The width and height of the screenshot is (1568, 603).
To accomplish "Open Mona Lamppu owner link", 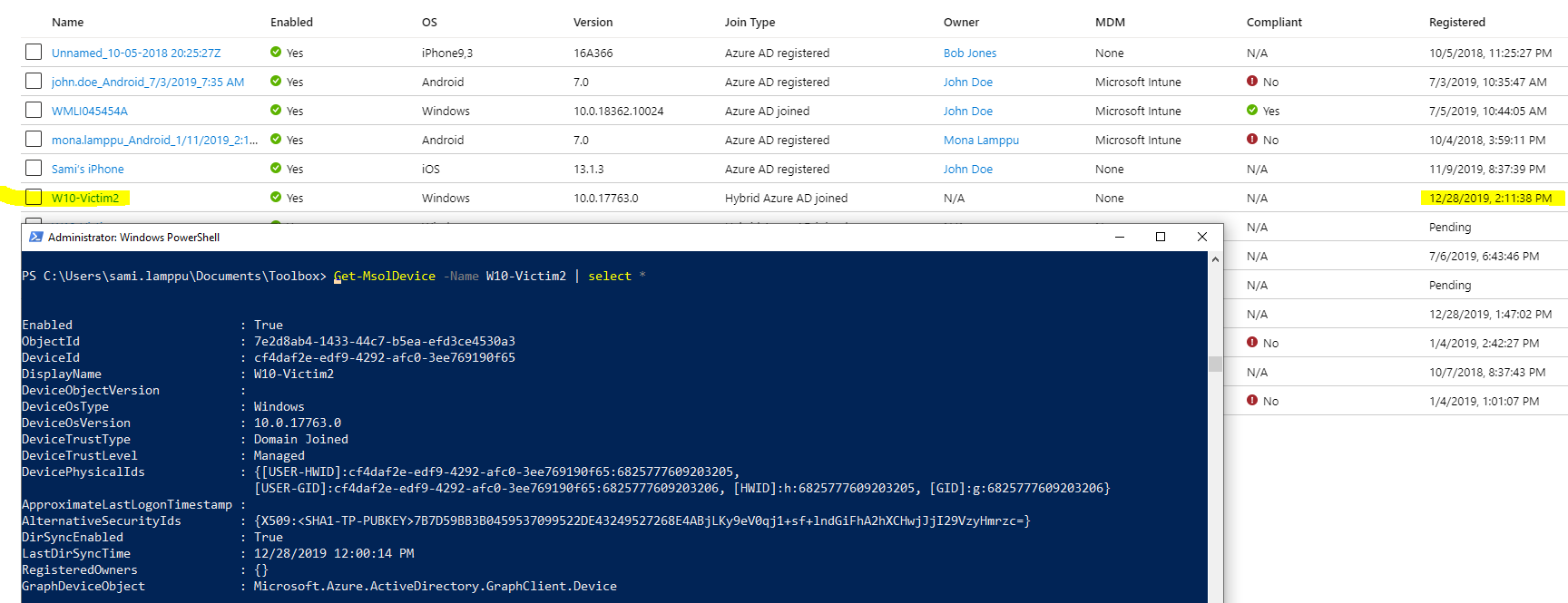I will (x=981, y=141).
